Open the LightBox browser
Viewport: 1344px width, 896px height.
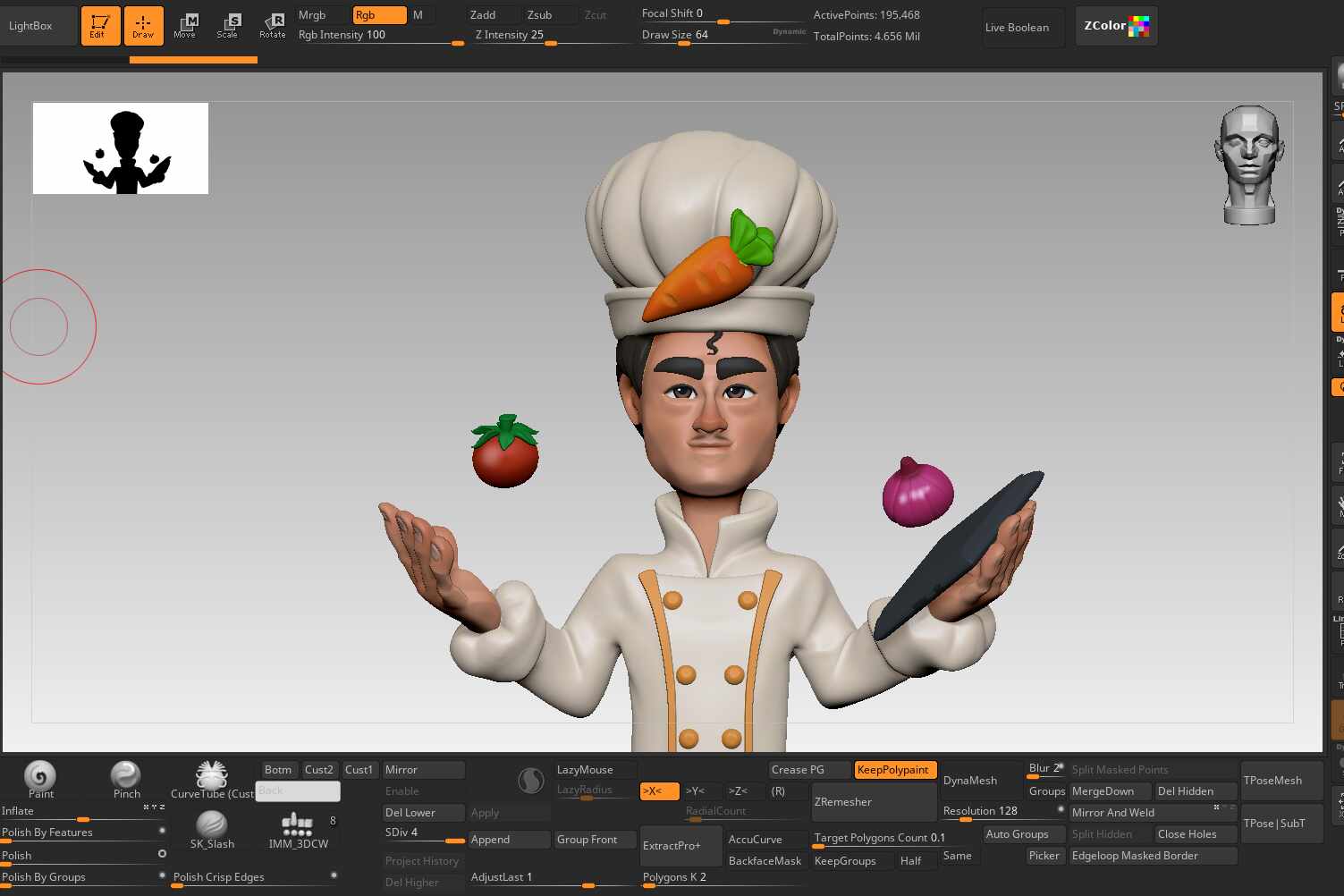coord(31,26)
